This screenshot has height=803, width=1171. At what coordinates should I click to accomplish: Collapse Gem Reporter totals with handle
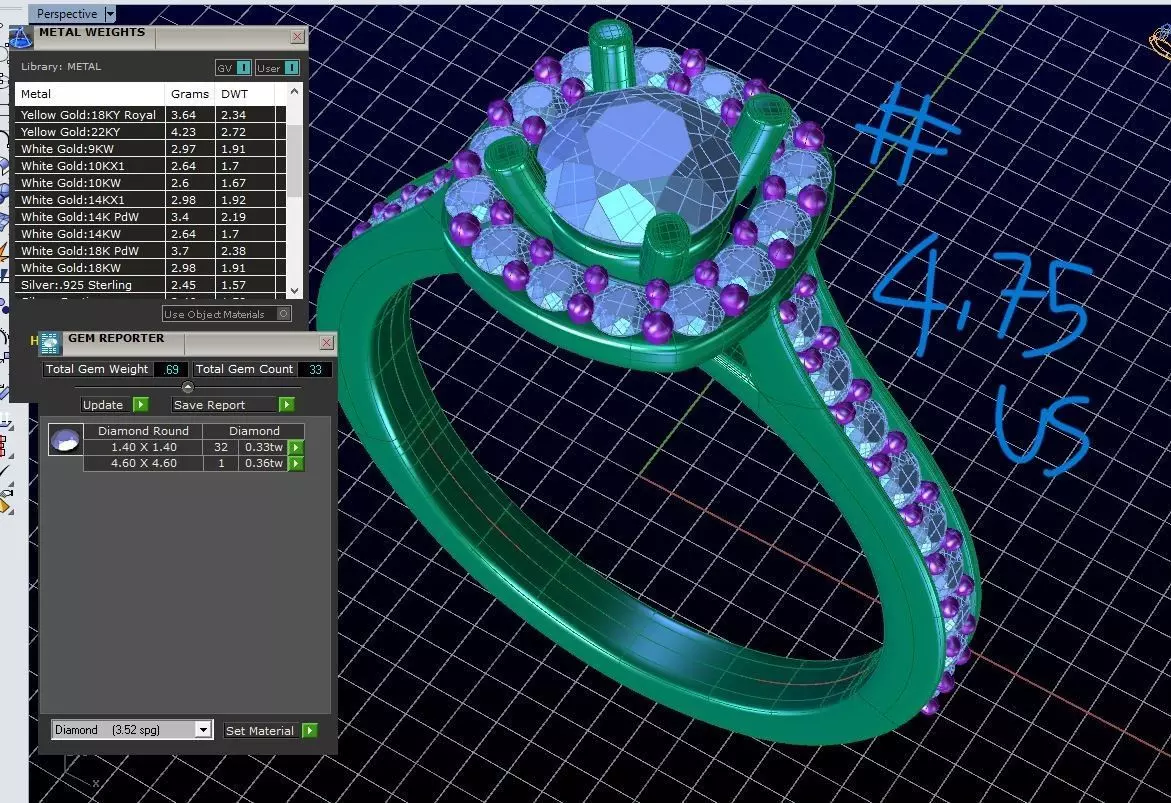point(187,387)
